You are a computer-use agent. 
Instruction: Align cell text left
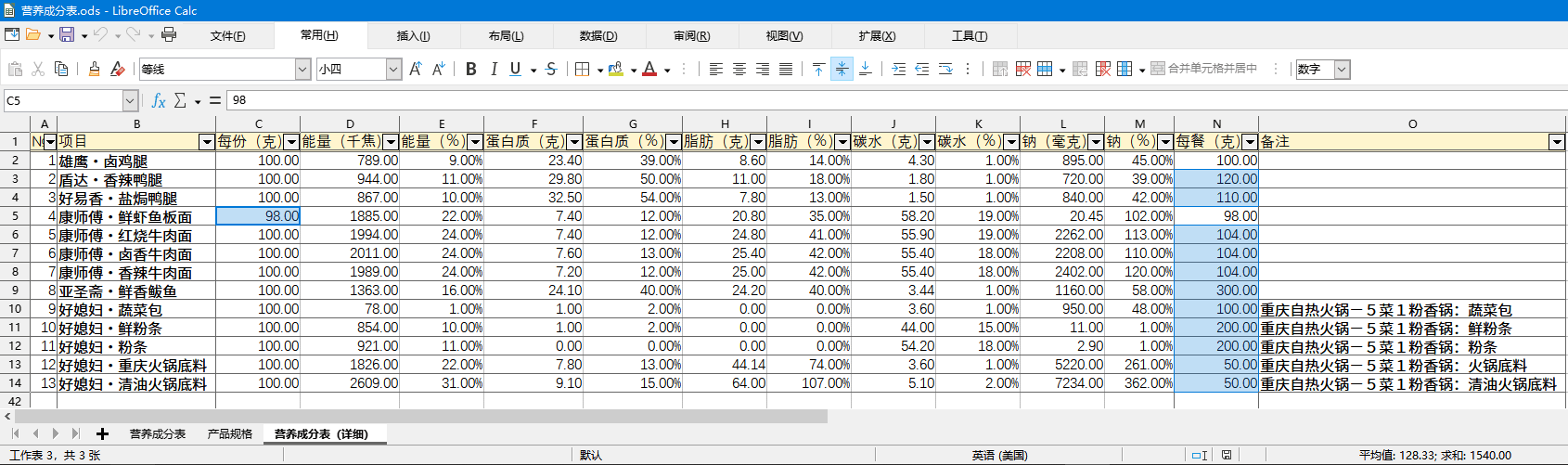pos(716,69)
